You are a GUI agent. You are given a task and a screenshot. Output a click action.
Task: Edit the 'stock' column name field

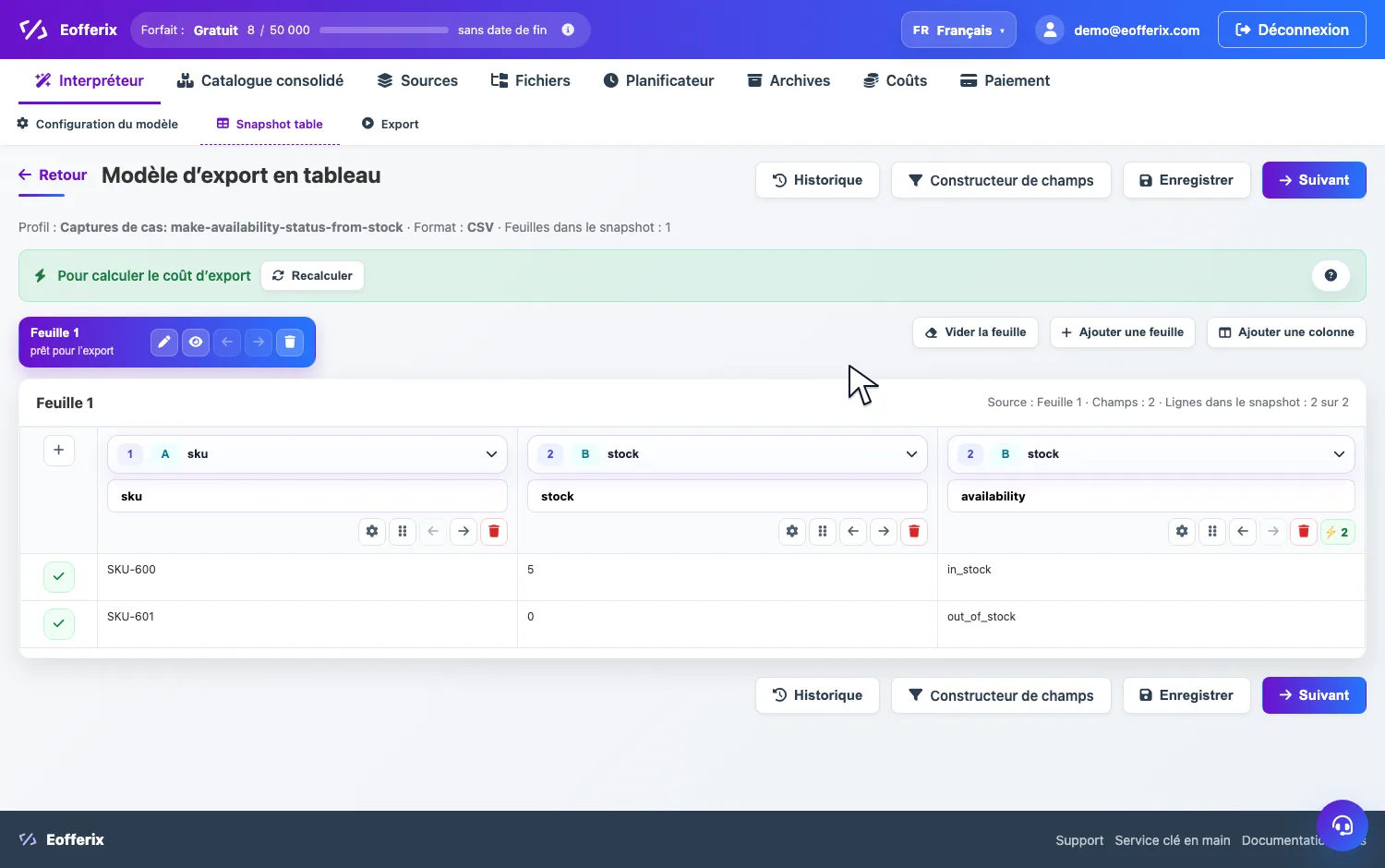728,496
